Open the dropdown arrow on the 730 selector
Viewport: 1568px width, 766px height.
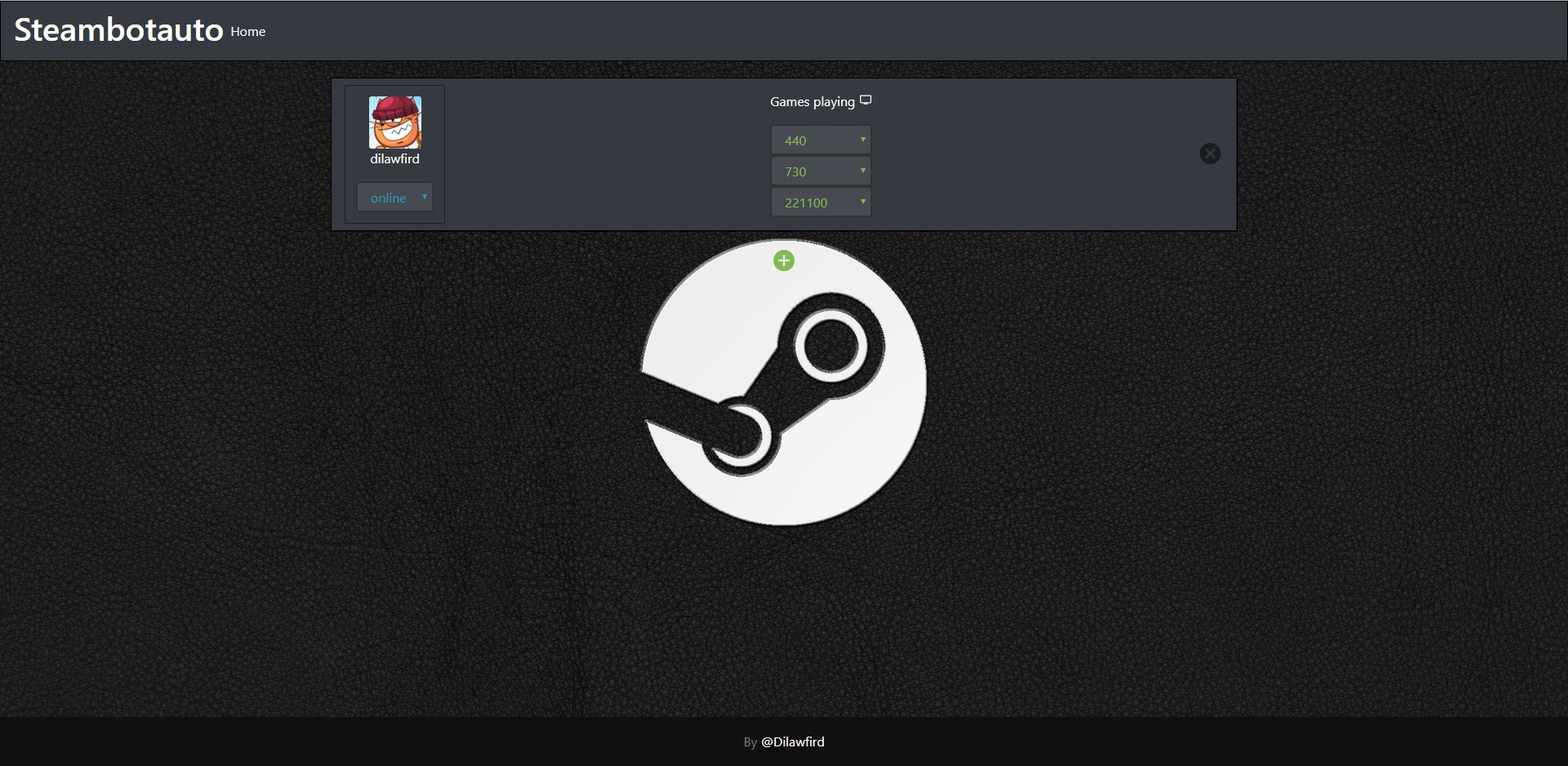click(862, 171)
